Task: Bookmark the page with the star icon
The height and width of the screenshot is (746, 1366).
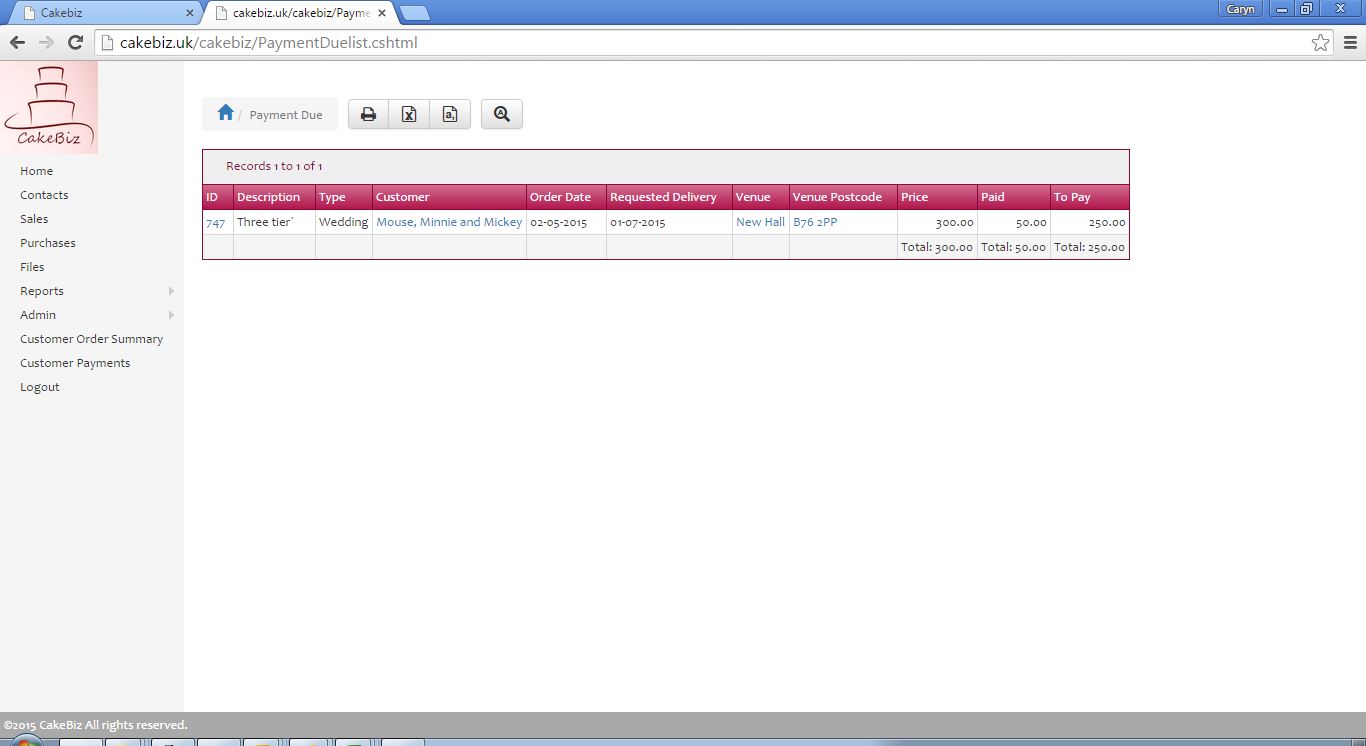Action: tap(1321, 42)
